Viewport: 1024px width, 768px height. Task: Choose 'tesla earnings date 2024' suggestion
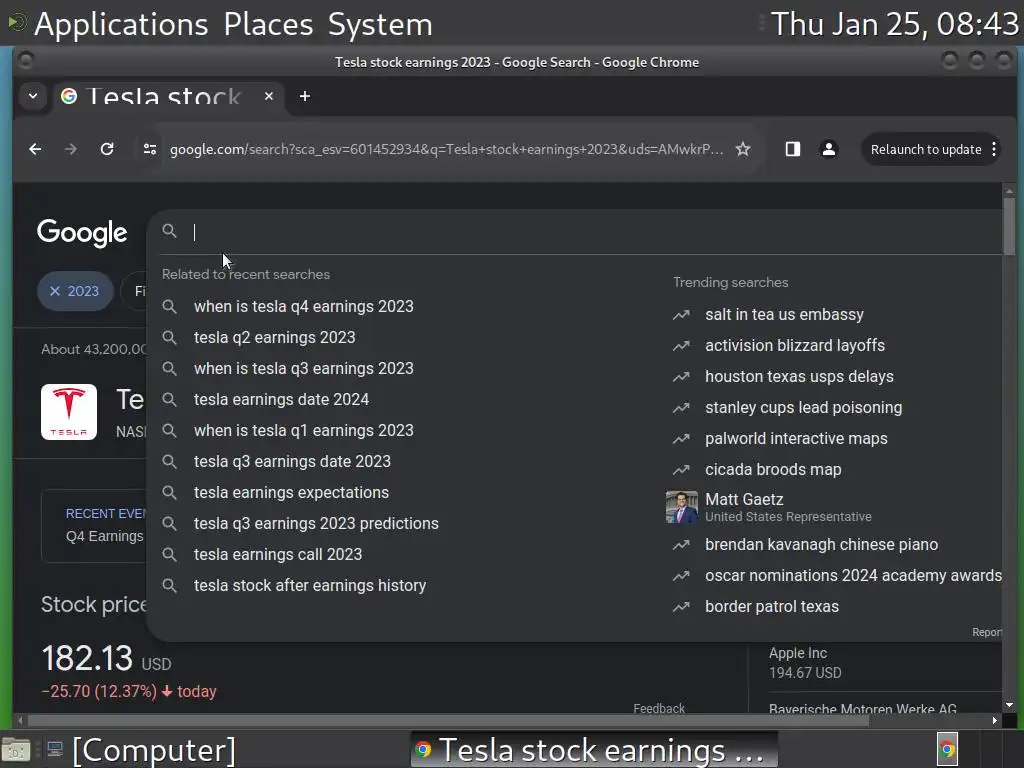pyautogui.click(x=281, y=400)
